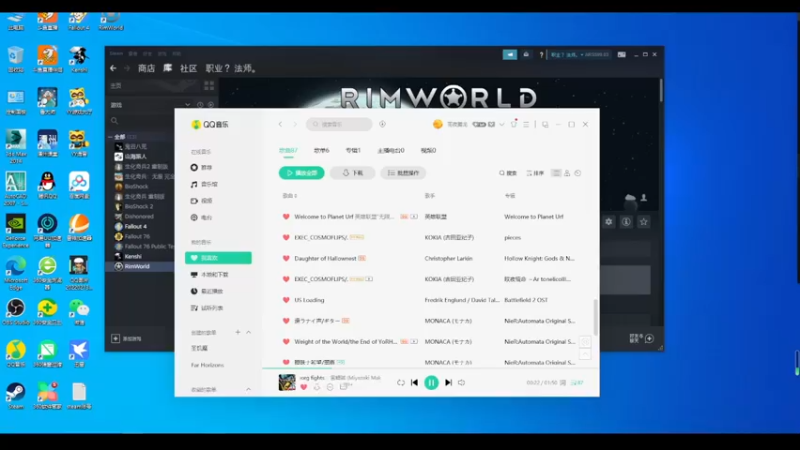Click the Download button next to Play All
Screen dimensions: 800x450
(353, 173)
